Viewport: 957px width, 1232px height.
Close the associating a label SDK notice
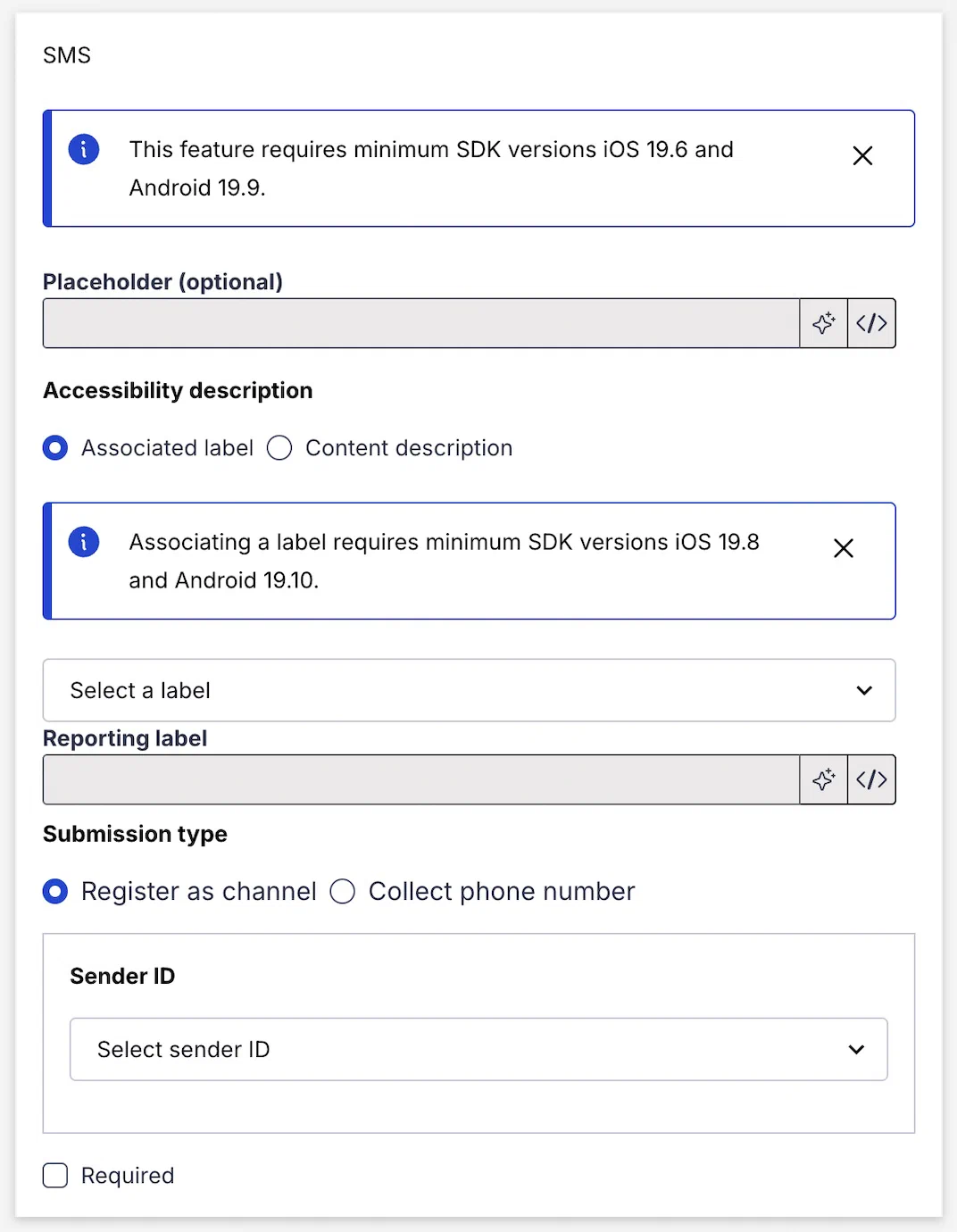point(844,548)
